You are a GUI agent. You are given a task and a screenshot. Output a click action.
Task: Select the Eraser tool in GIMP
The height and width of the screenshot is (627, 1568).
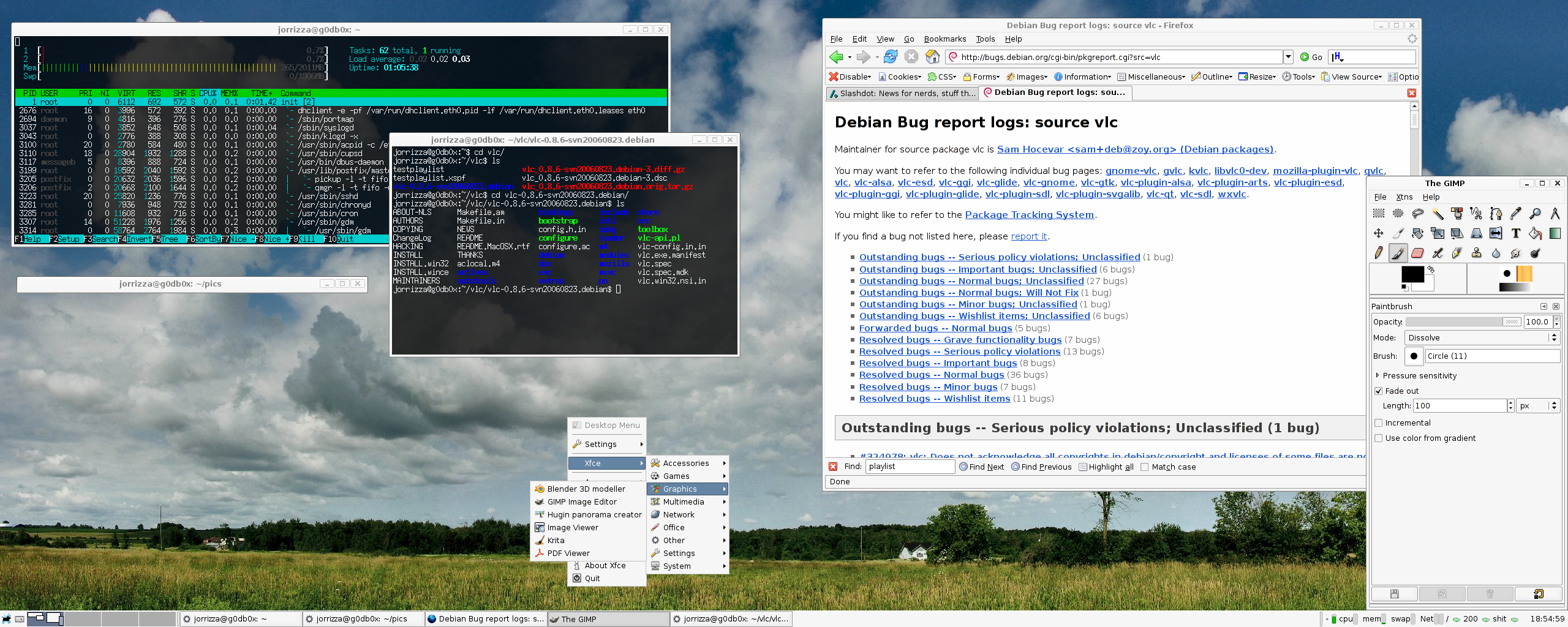[1418, 253]
